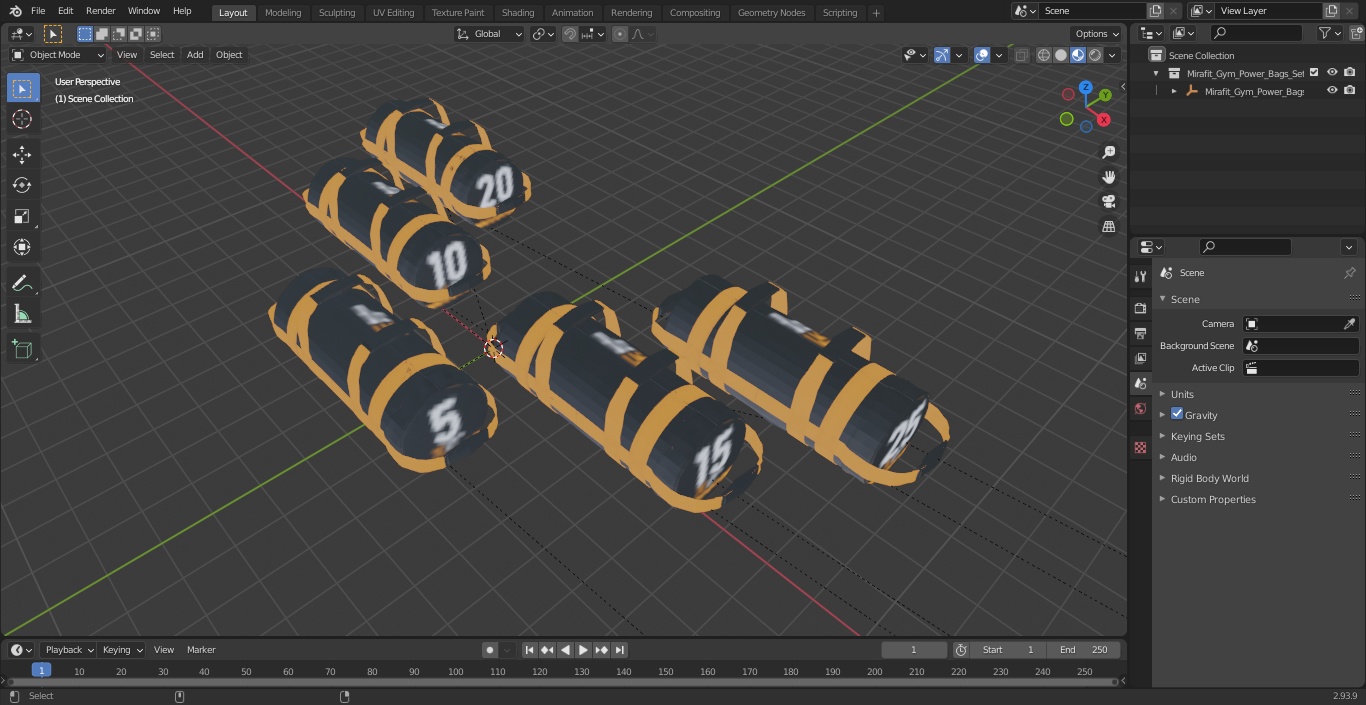
Task: Activate the Rotate tool
Action: 22,185
